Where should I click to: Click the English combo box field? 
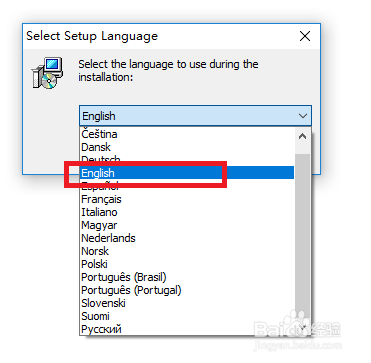(195, 116)
